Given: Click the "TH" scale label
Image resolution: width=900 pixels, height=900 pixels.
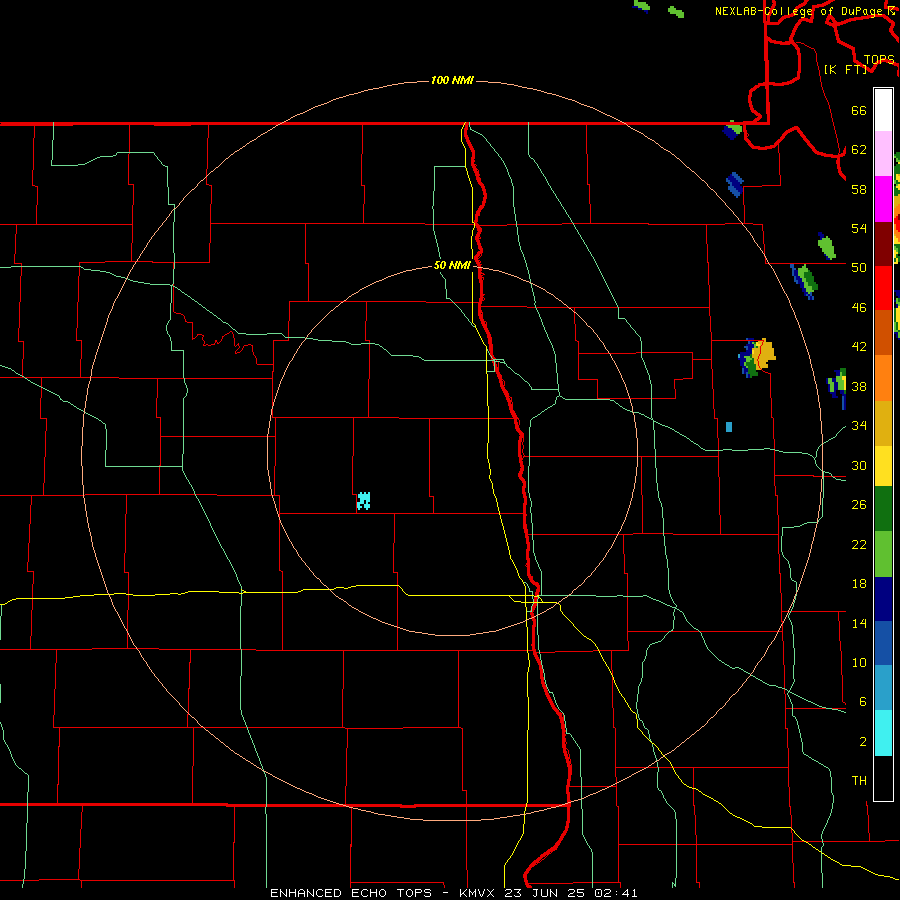Looking at the screenshot, I should 859,780.
